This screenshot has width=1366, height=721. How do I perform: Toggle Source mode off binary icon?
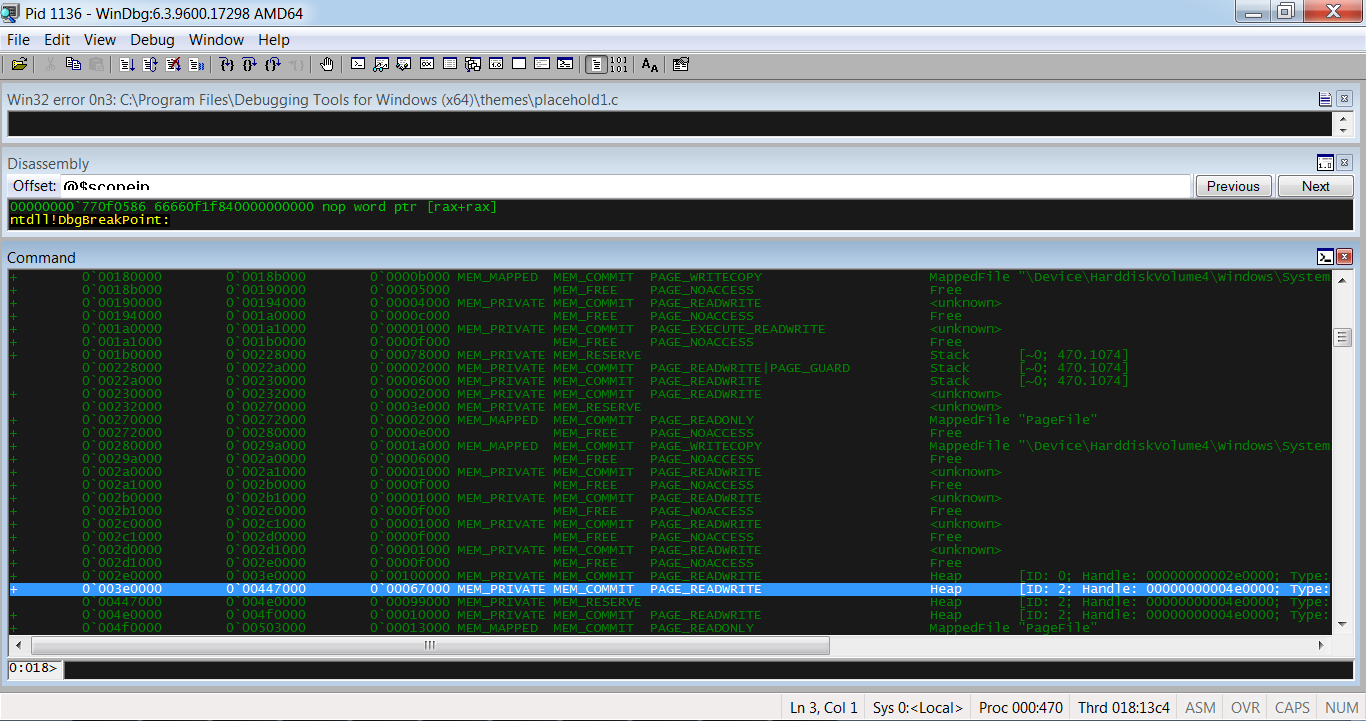[x=619, y=65]
